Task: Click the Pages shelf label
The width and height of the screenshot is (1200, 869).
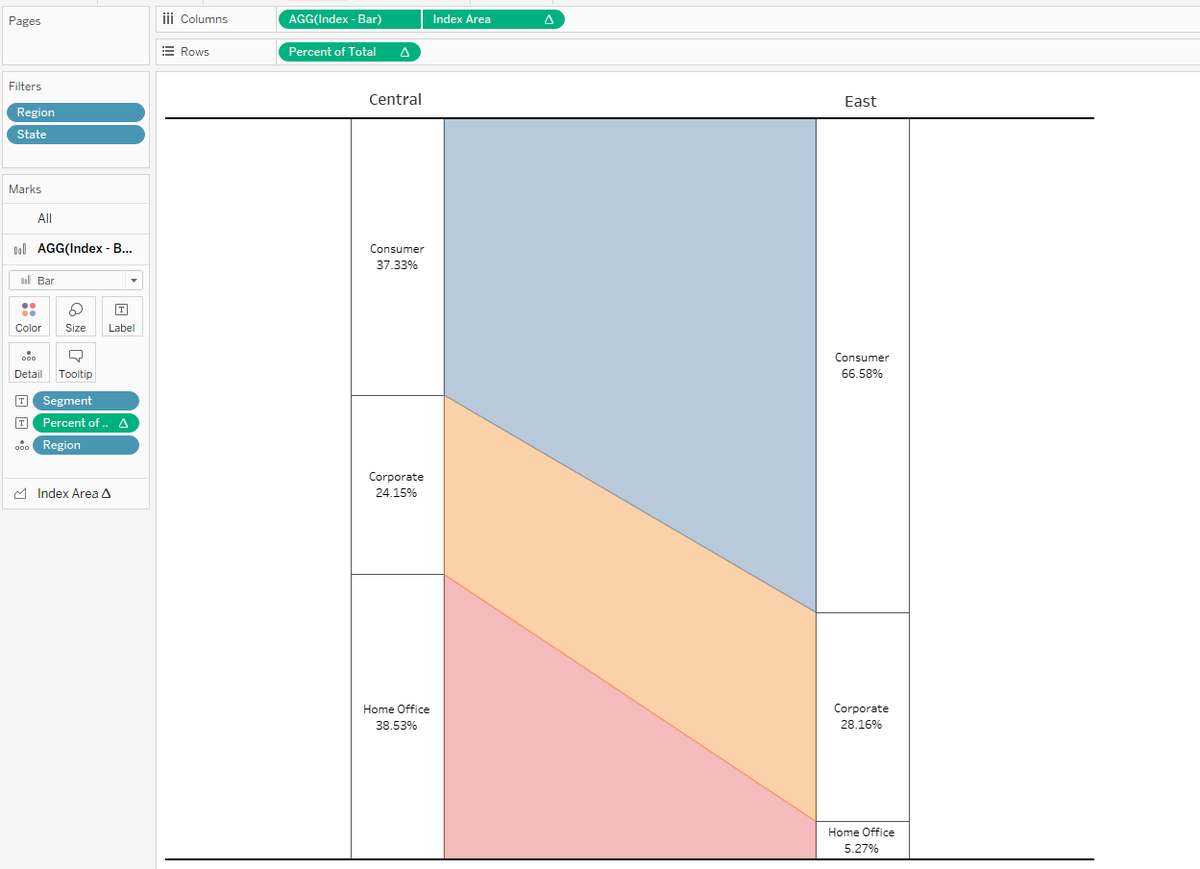Action: pos(25,21)
